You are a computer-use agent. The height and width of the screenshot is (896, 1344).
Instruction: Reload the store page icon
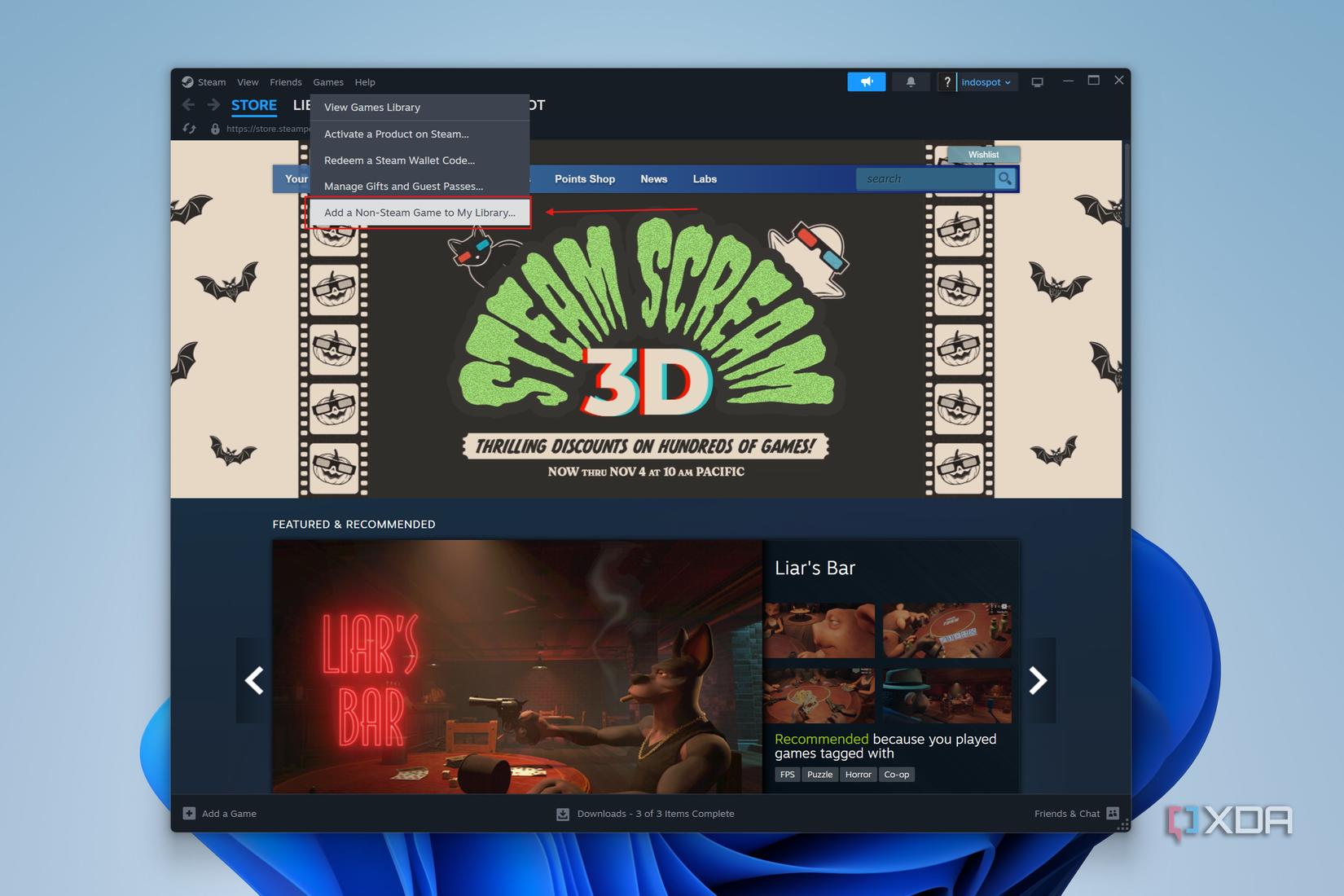[x=189, y=129]
